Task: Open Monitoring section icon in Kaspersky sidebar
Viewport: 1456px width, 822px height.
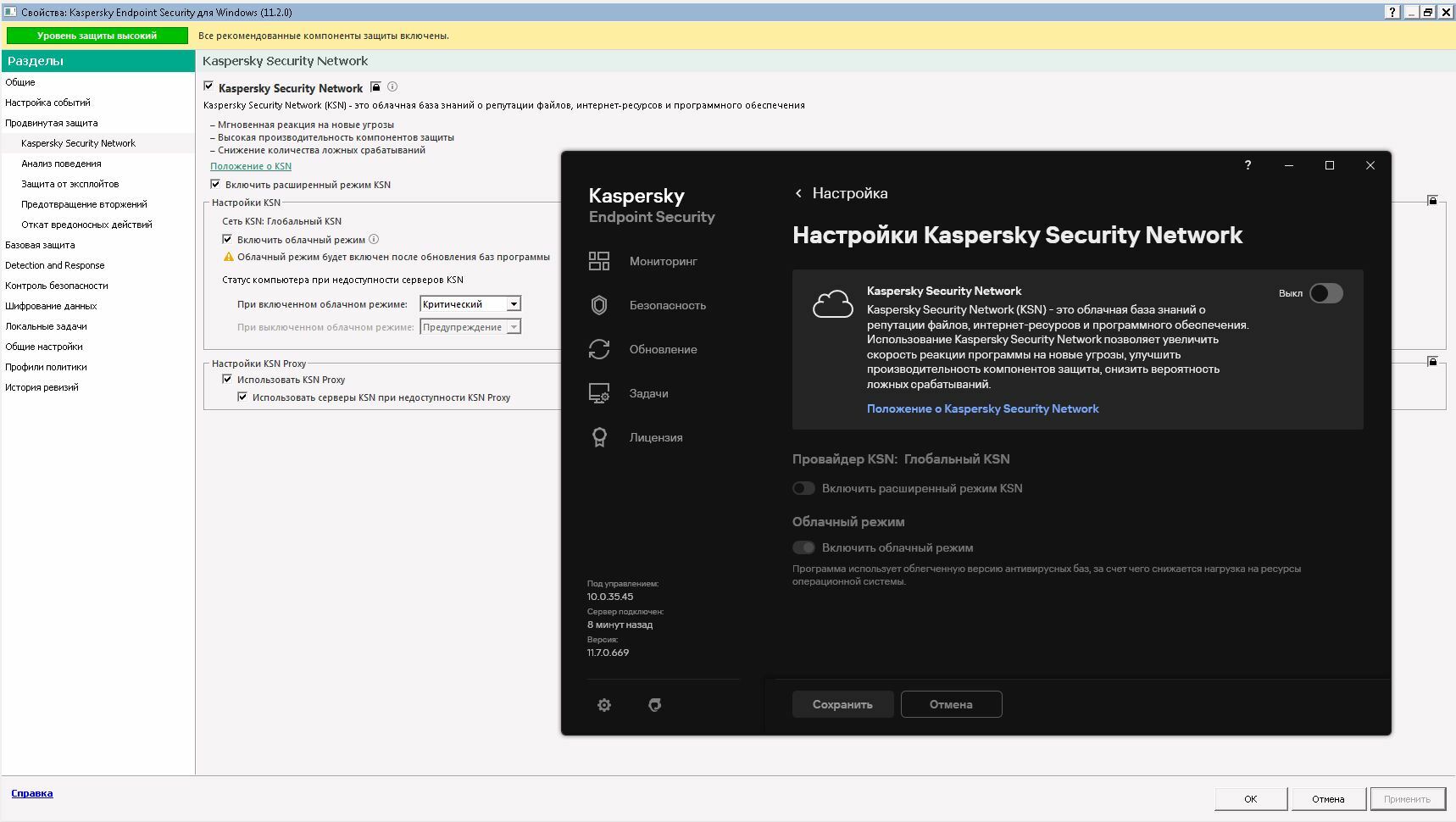Action: (x=599, y=261)
